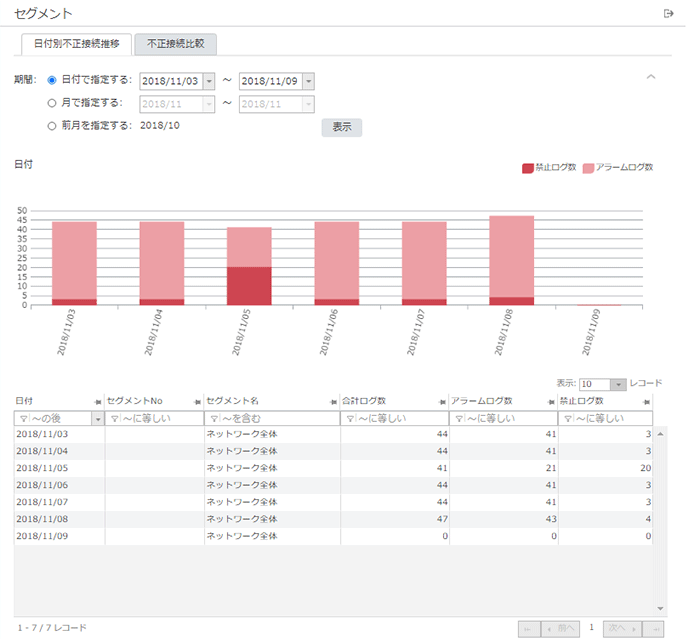Open records-per-page dropdown showing 10

click(619, 384)
